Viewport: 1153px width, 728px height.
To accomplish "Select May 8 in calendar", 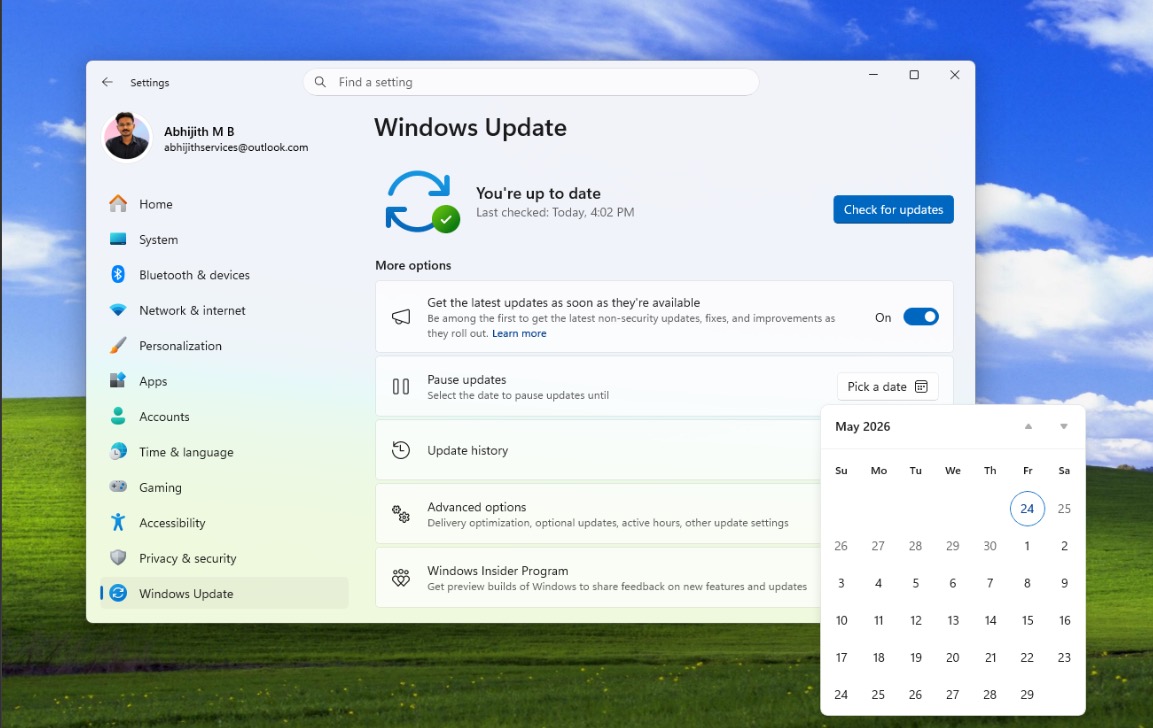I will pyautogui.click(x=1027, y=583).
